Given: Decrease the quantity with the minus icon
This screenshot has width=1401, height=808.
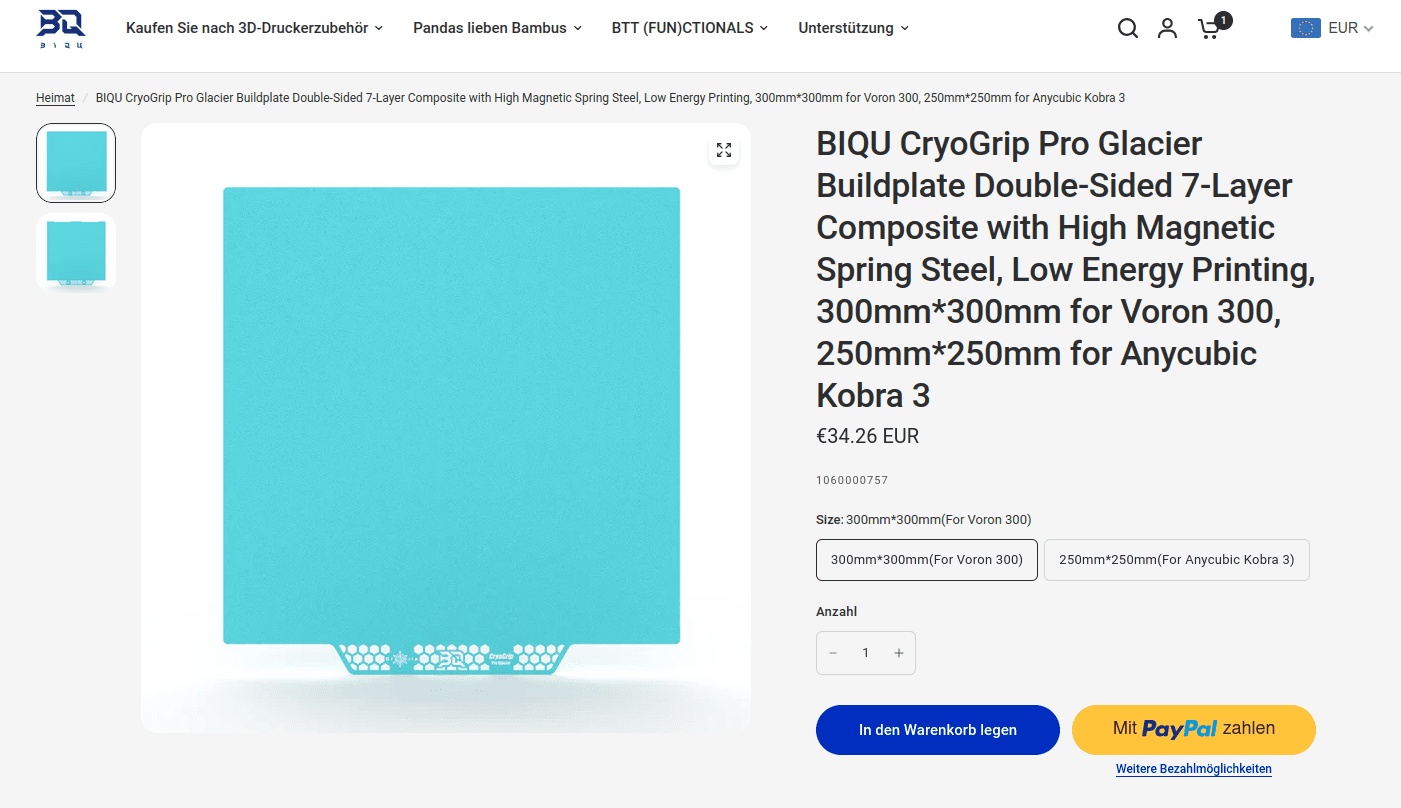Looking at the screenshot, I should (x=833, y=653).
